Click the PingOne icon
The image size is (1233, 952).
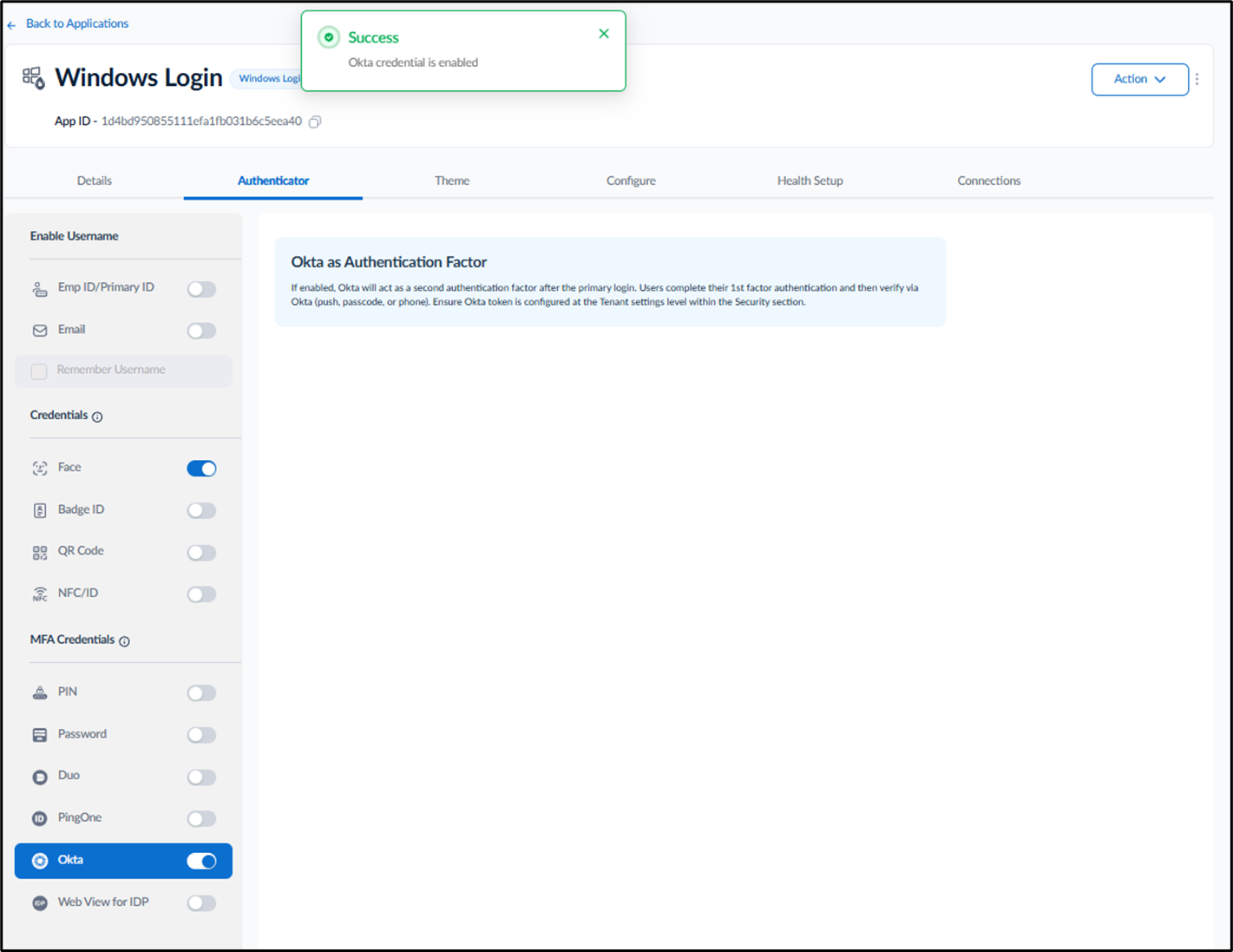[x=40, y=818]
